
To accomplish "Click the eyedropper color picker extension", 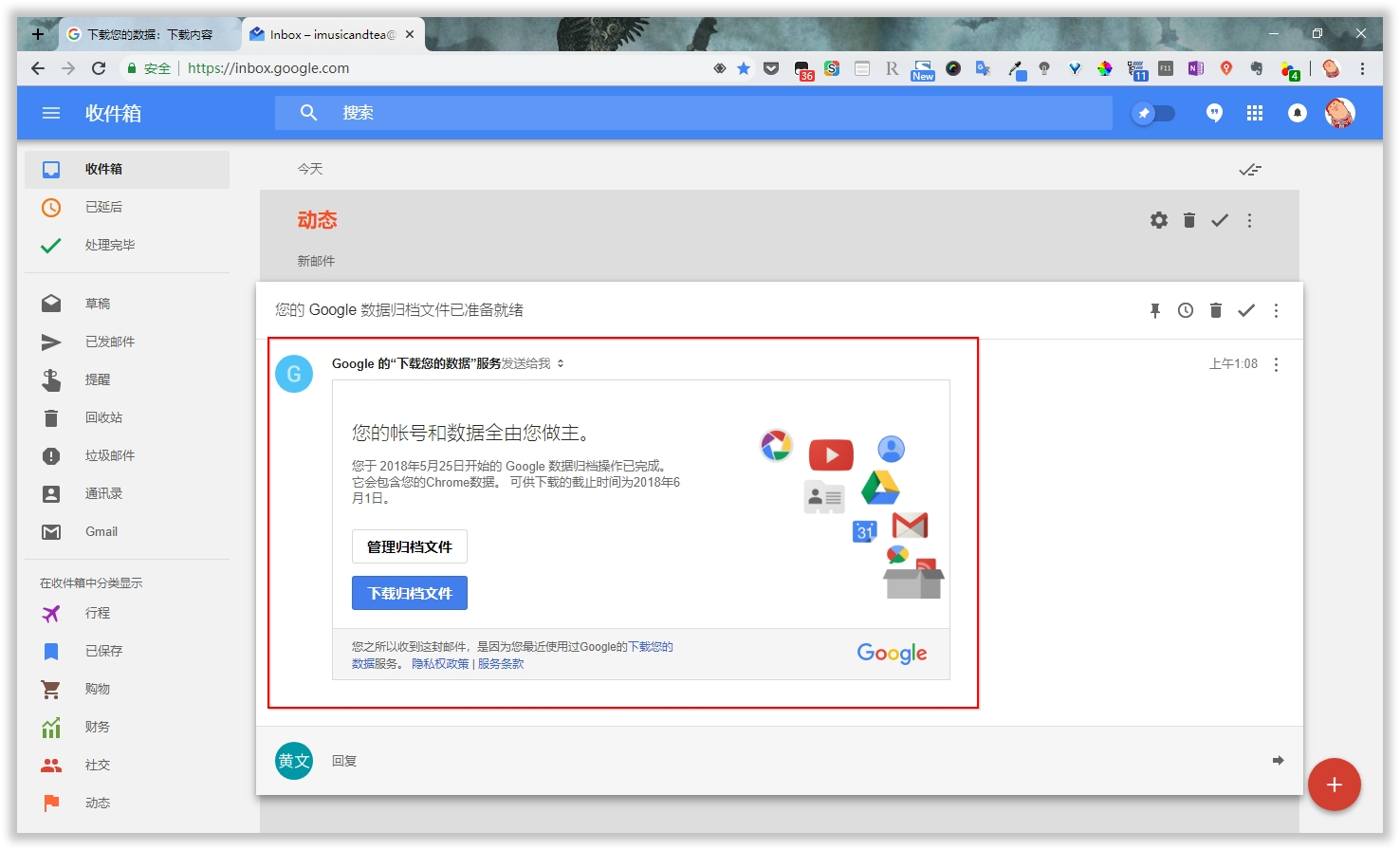I will 1016,69.
